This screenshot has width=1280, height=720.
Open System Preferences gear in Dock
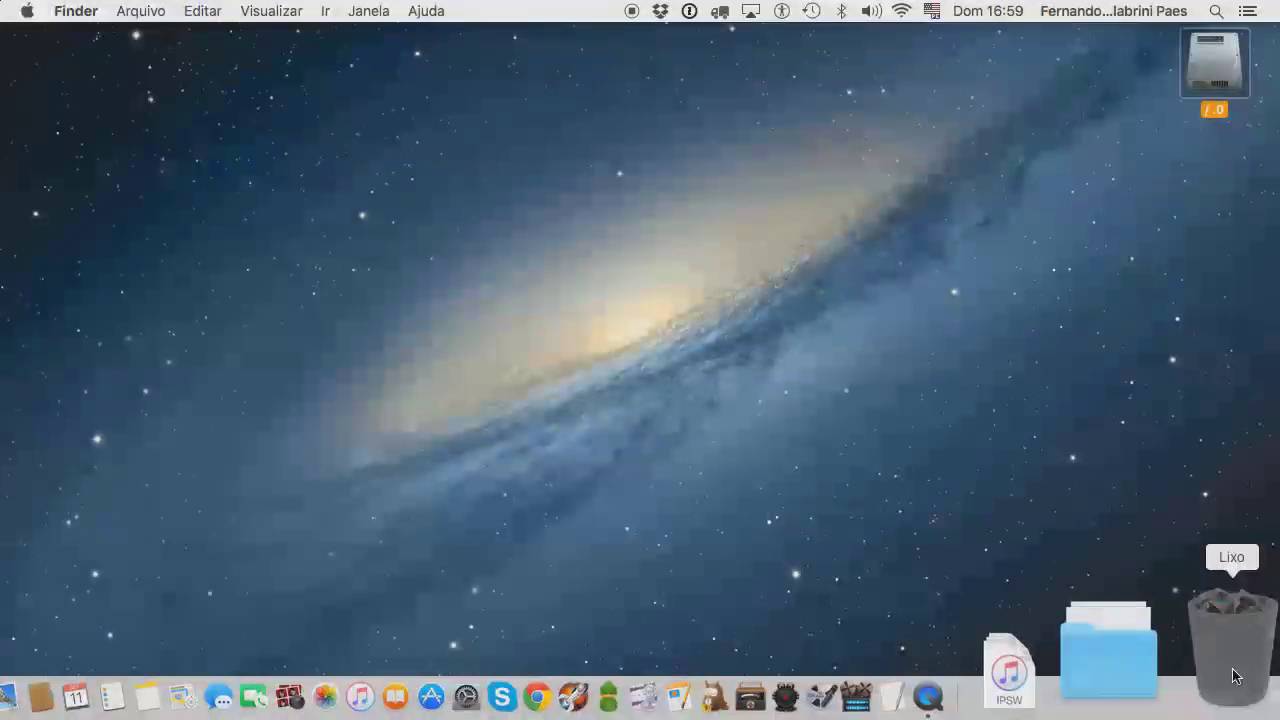[x=467, y=697]
